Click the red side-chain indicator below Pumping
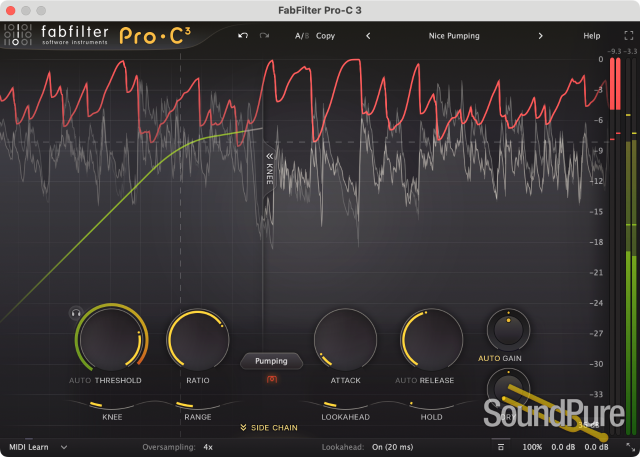This screenshot has width=640, height=457. 272,379
